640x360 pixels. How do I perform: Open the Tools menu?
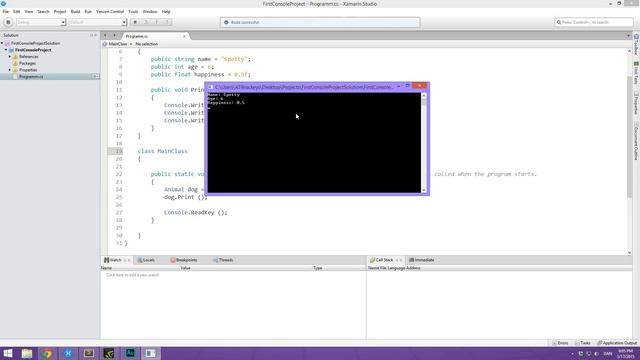click(133, 11)
